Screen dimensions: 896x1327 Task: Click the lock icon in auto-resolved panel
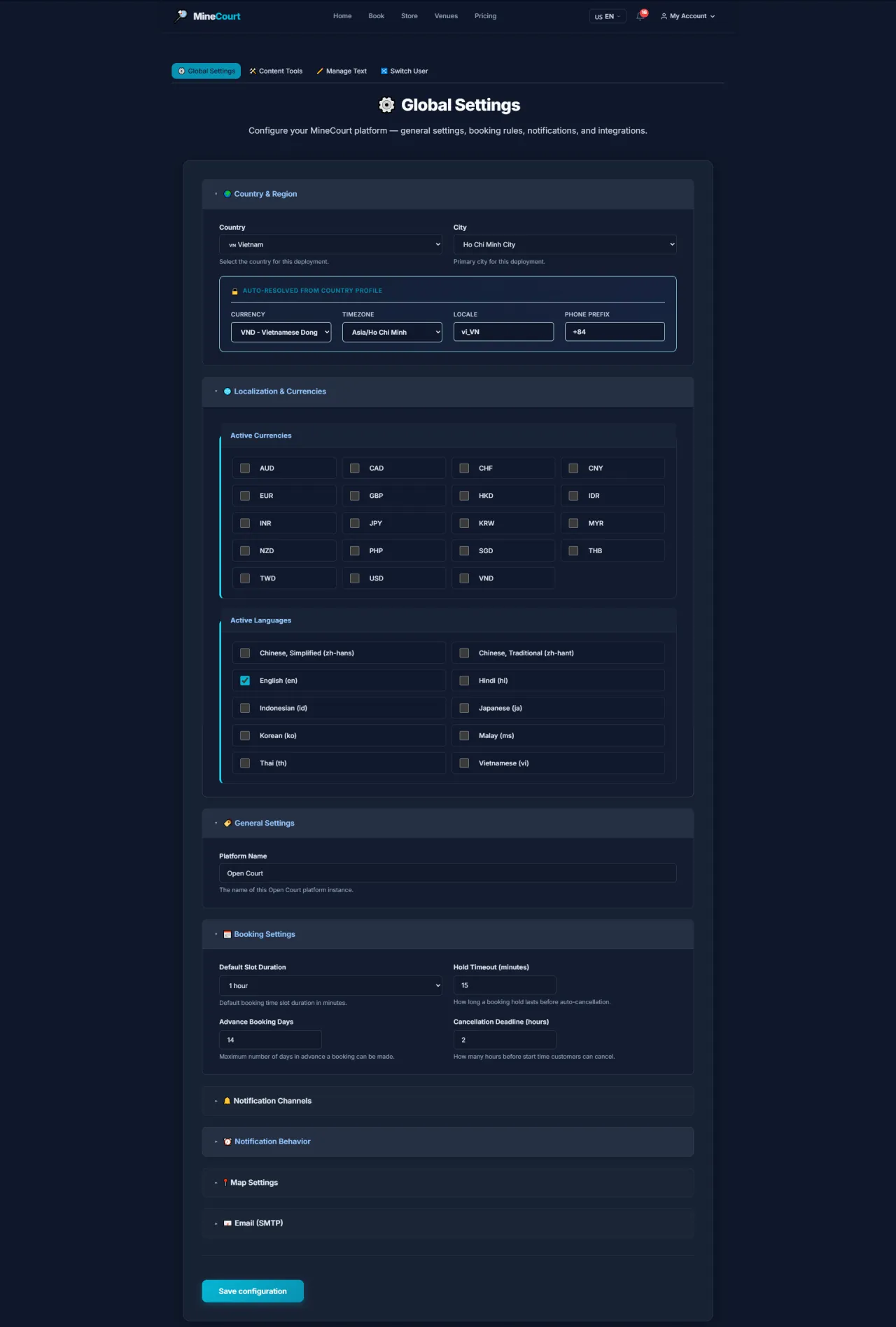point(235,291)
